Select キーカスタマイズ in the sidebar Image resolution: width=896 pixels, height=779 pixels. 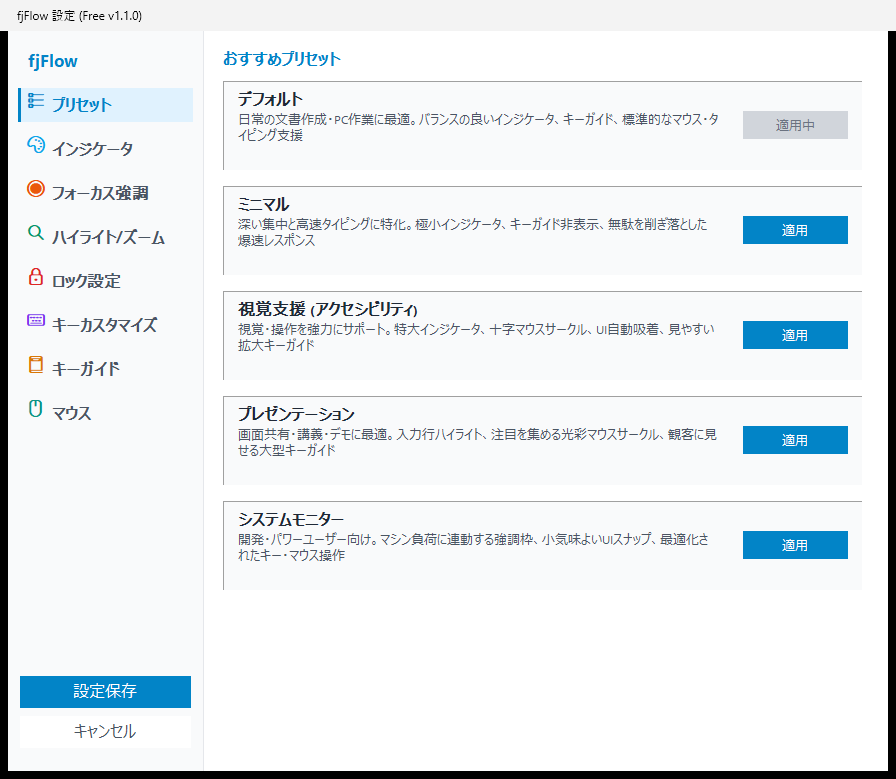pos(106,325)
